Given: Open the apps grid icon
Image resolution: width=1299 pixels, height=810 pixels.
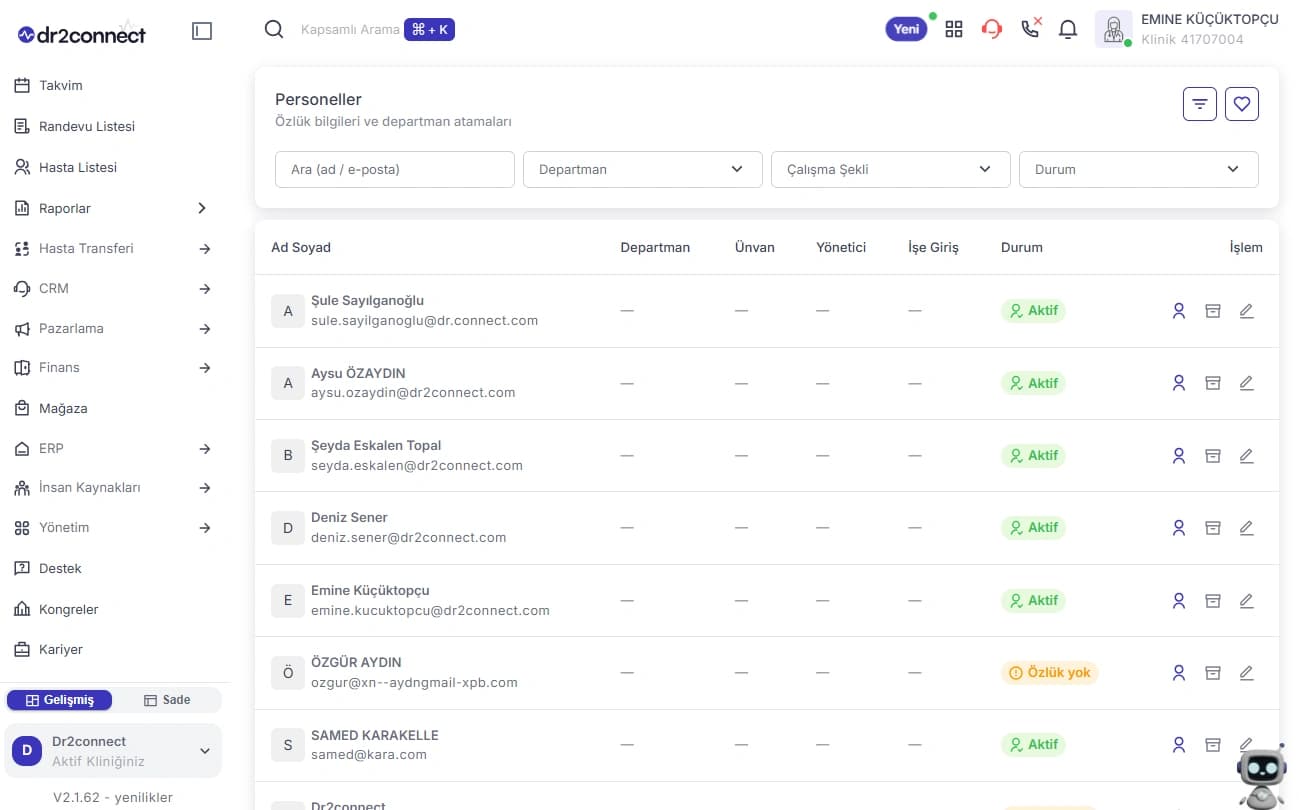Looking at the screenshot, I should click(954, 29).
